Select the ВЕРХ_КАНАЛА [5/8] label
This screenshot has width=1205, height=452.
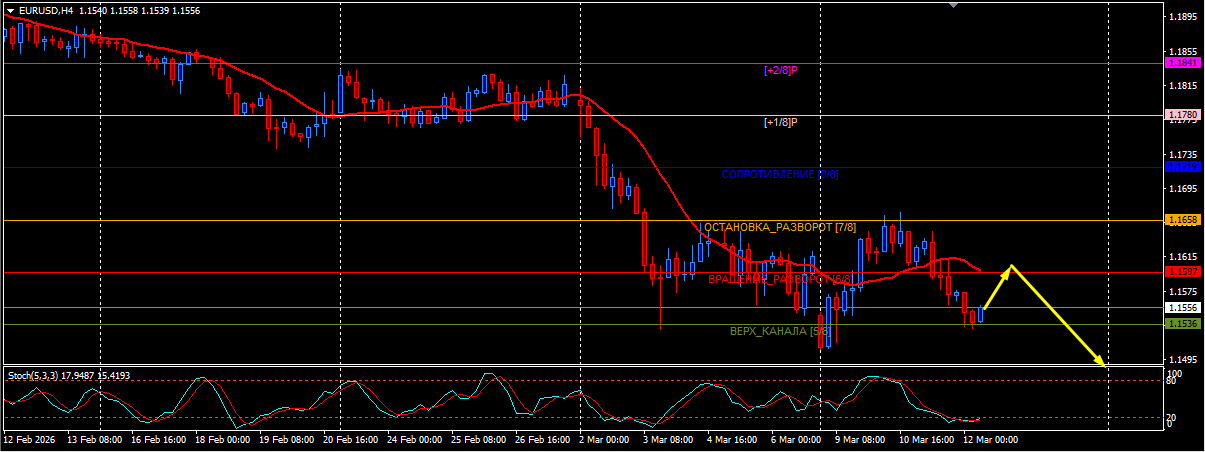tap(780, 331)
